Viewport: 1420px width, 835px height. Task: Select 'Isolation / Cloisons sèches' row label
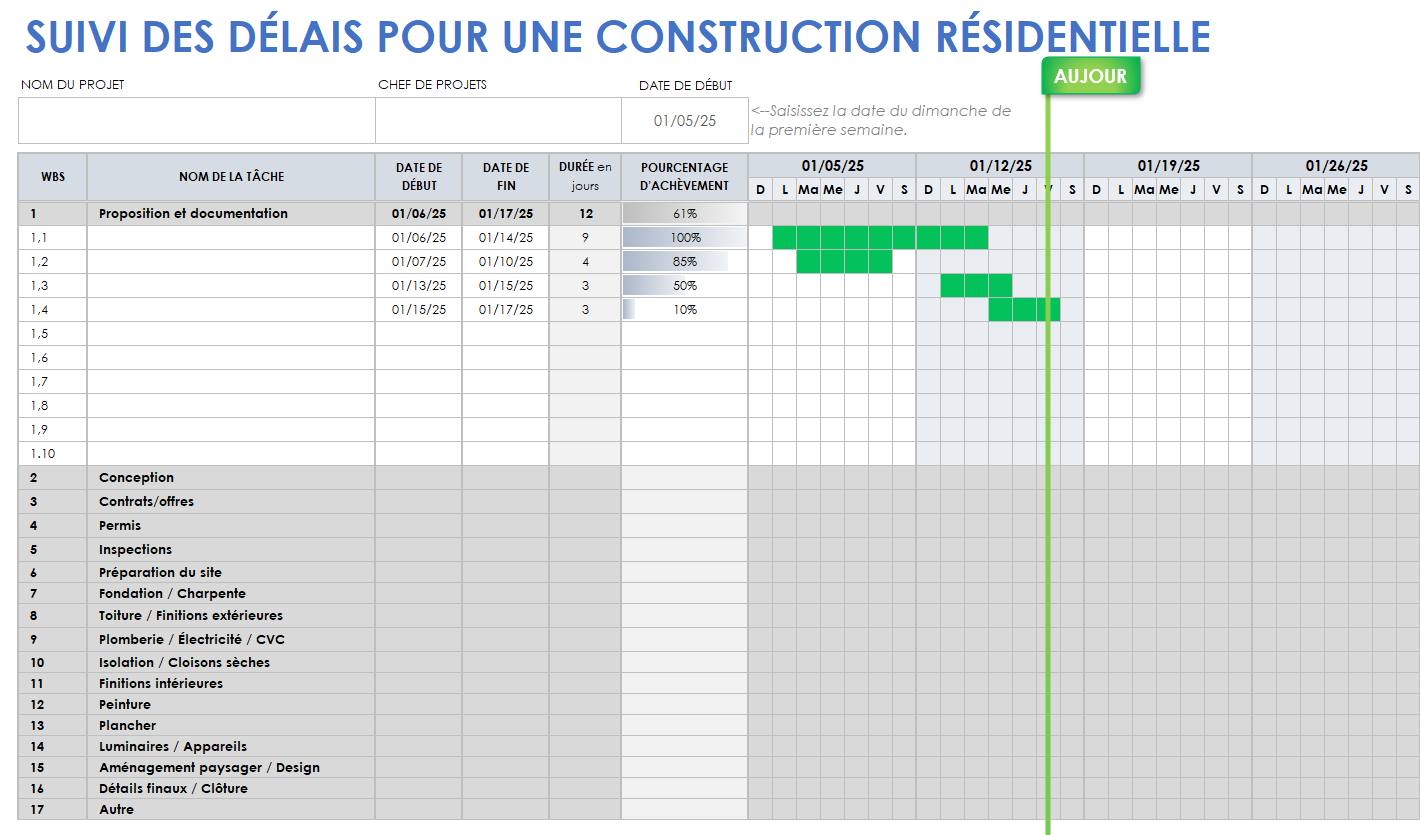pyautogui.click(x=184, y=663)
